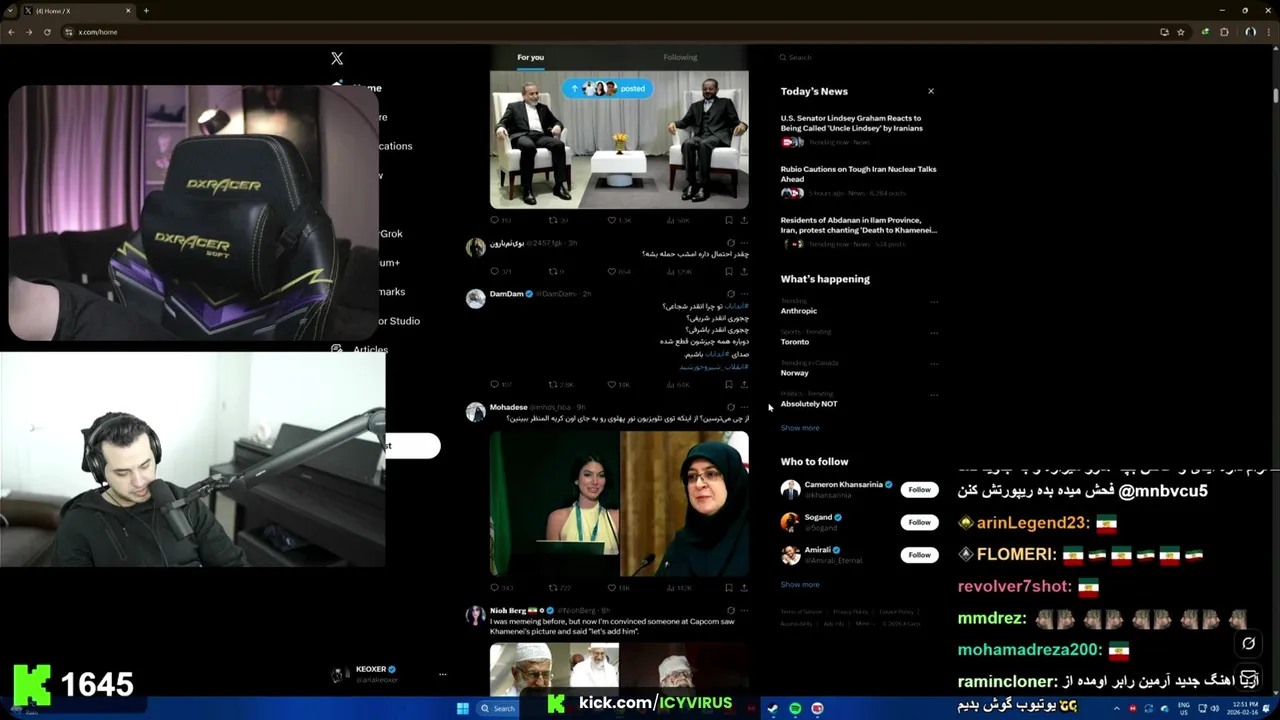Open more options for Absolutely NOT trend

tap(934, 394)
